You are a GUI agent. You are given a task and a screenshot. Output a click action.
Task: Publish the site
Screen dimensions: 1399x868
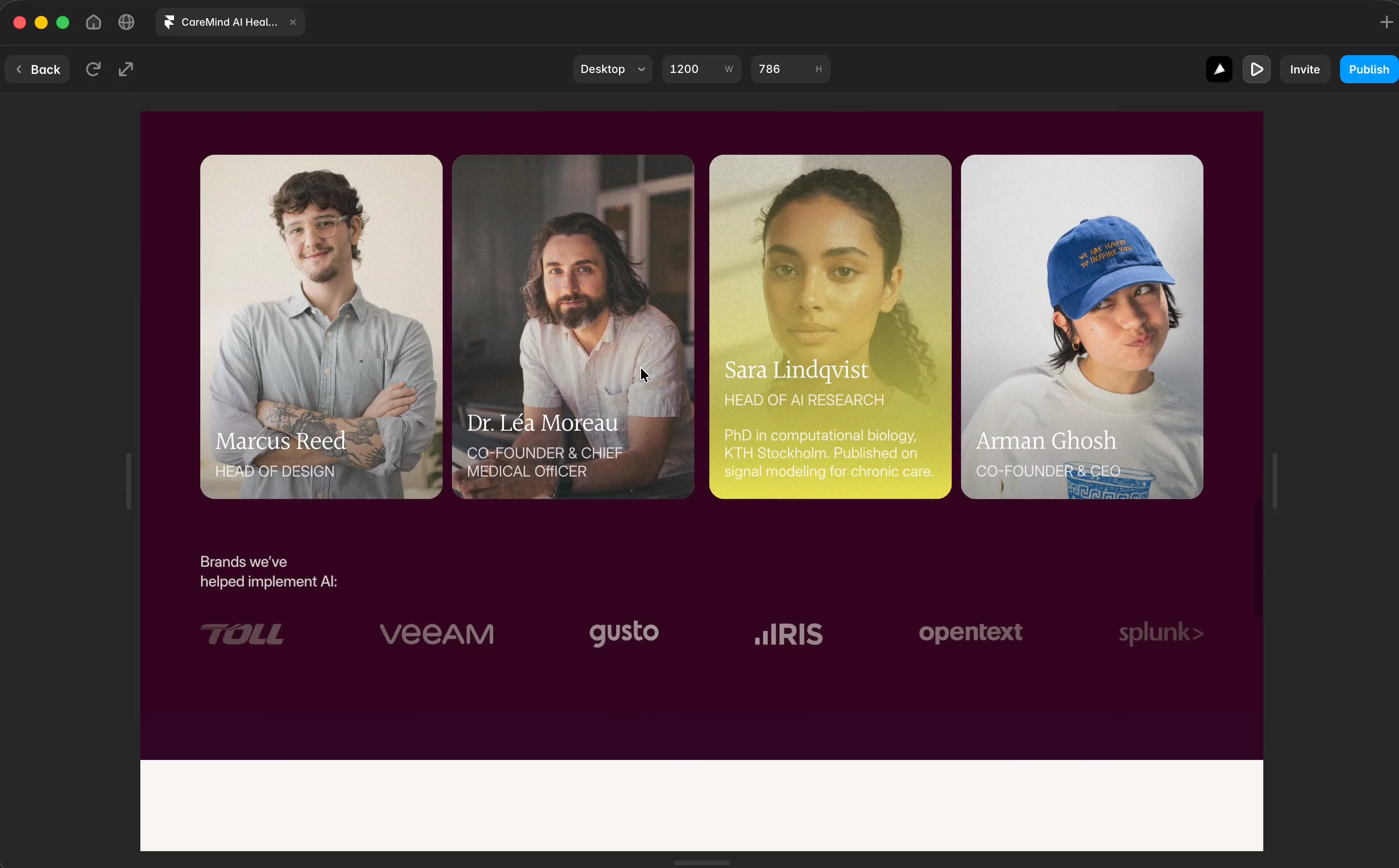click(x=1369, y=70)
